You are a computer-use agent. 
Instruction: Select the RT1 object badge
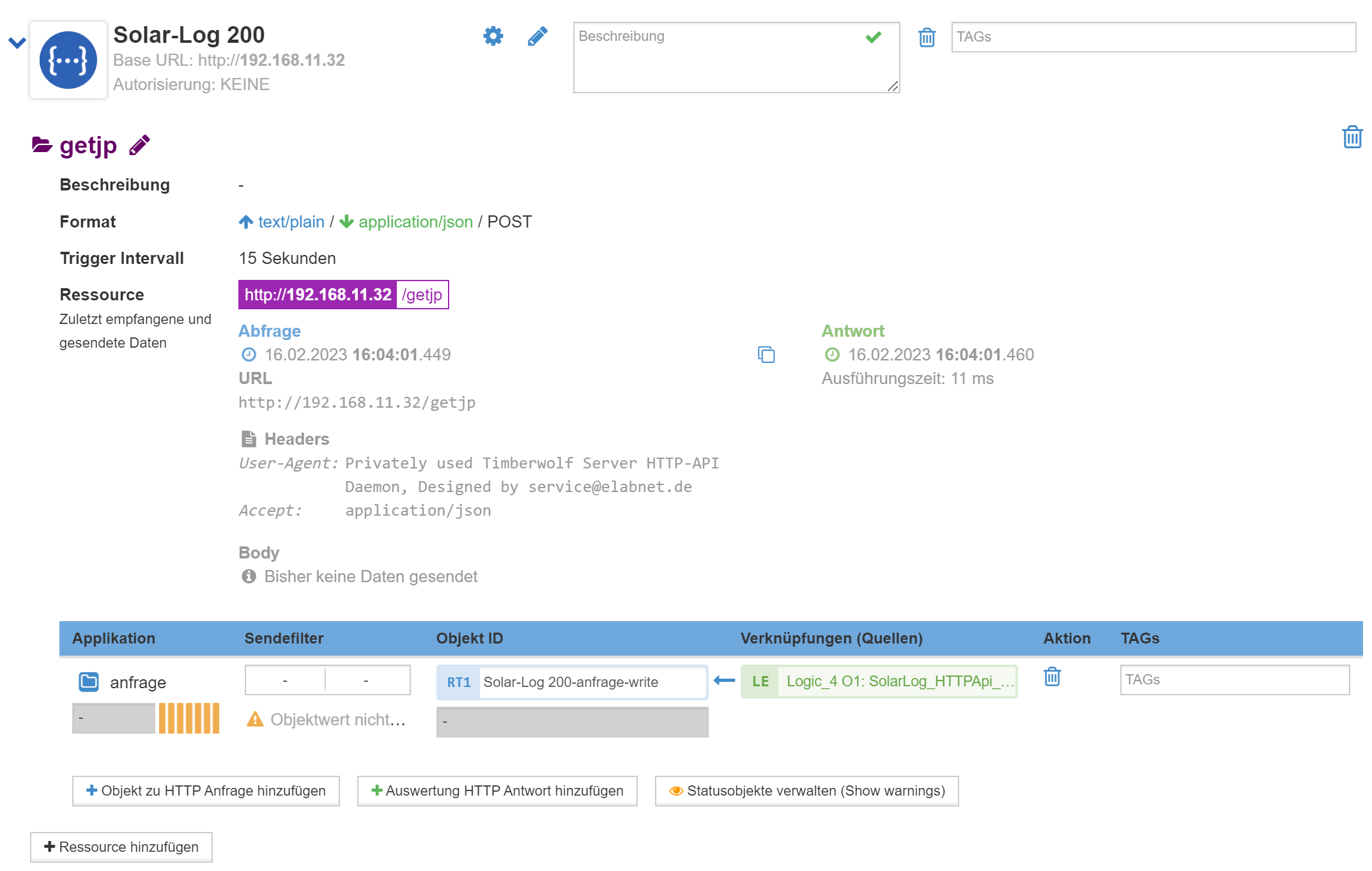459,682
